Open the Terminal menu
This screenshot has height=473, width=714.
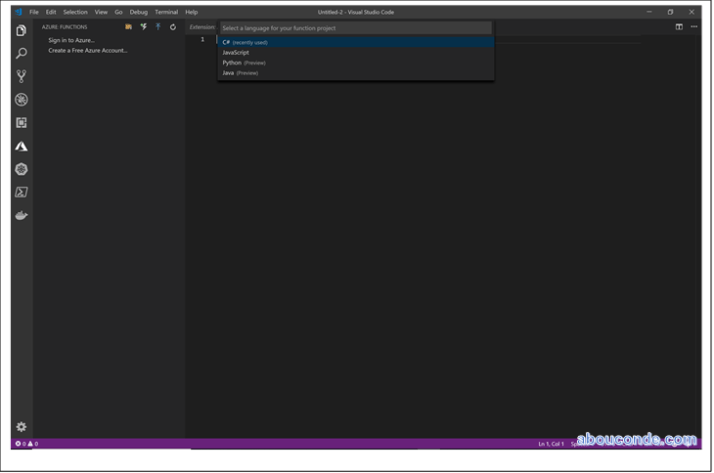point(166,12)
